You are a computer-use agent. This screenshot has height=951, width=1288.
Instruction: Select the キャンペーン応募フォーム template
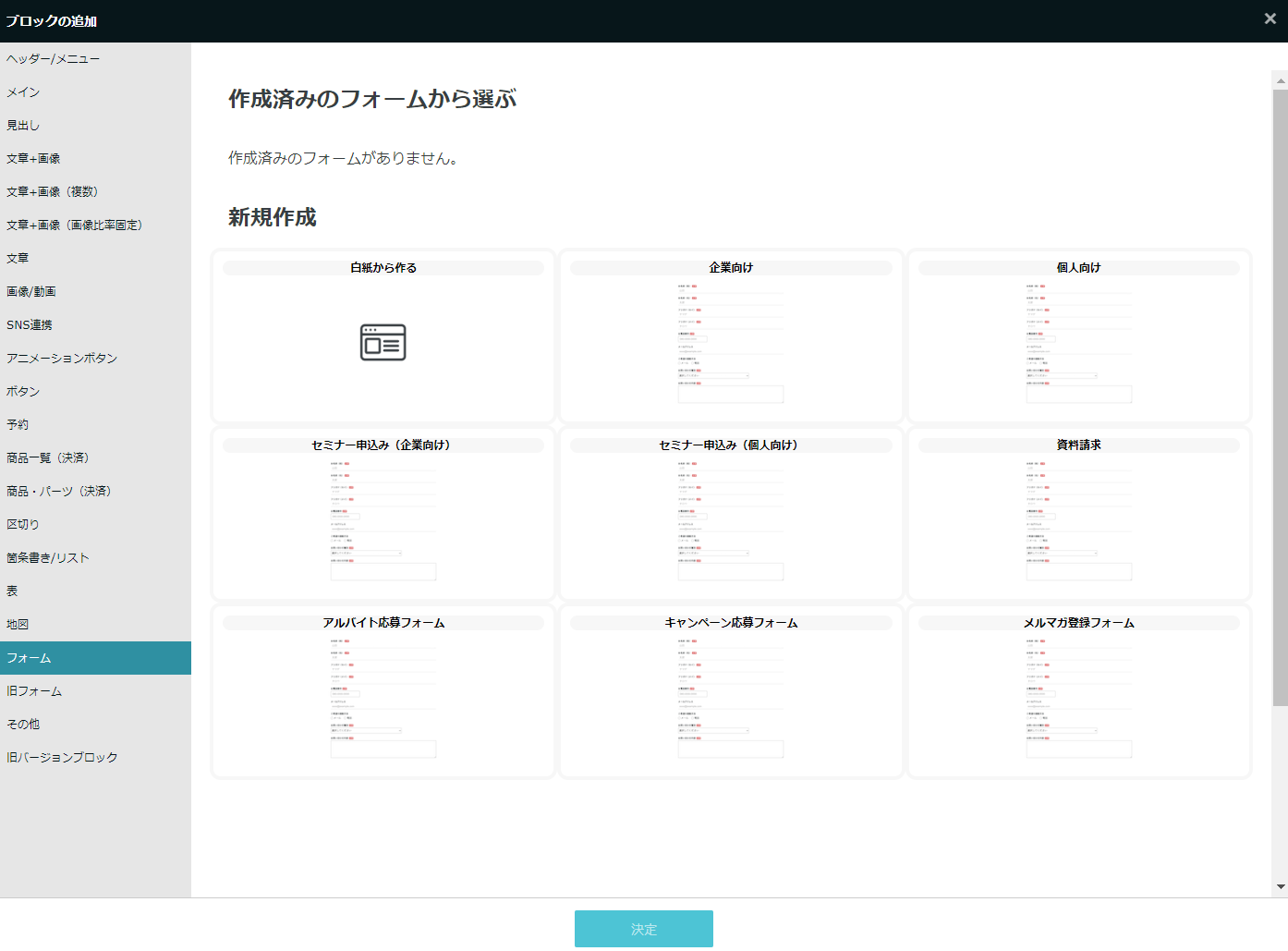click(731, 691)
